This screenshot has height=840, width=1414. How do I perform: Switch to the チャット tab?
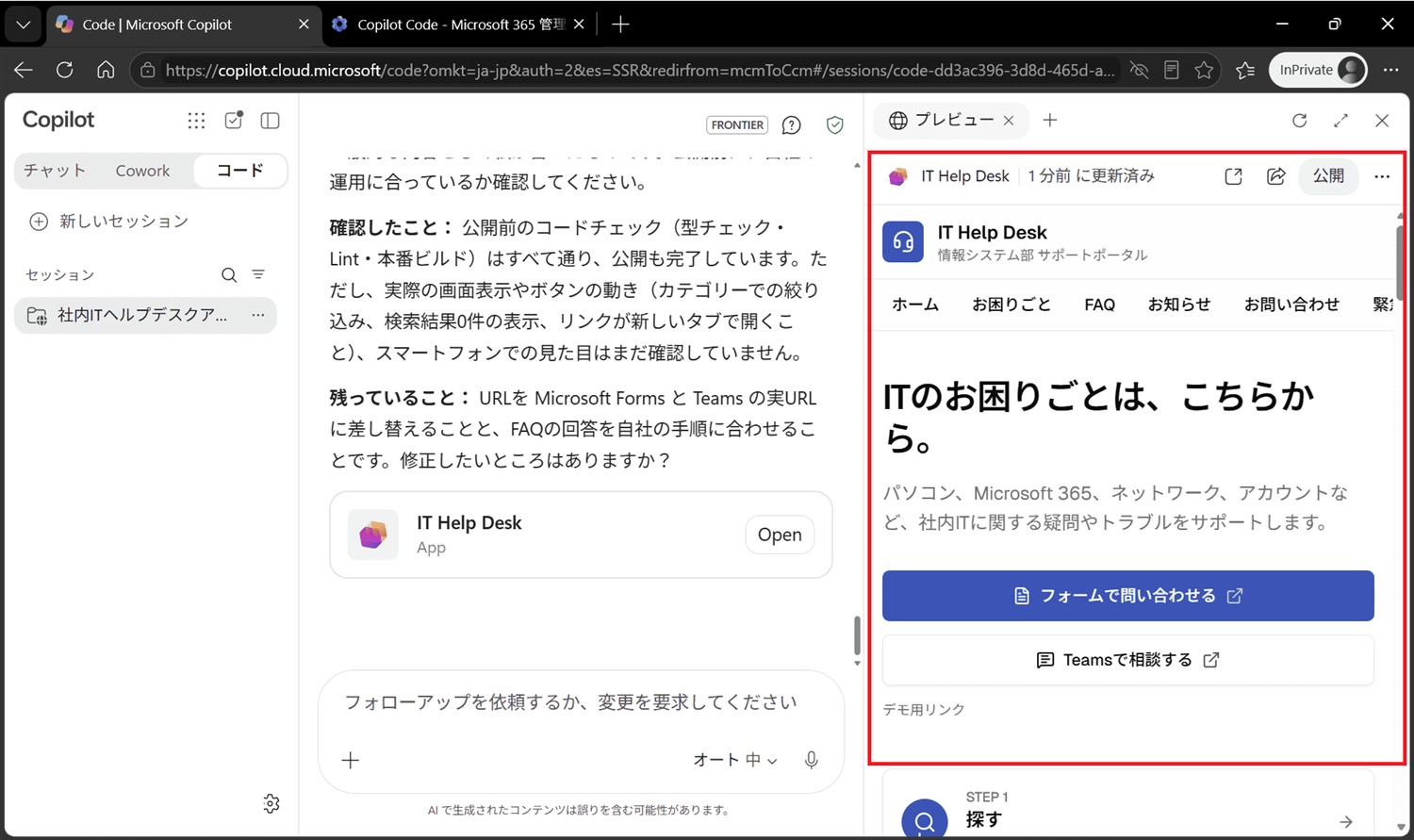[x=55, y=171]
